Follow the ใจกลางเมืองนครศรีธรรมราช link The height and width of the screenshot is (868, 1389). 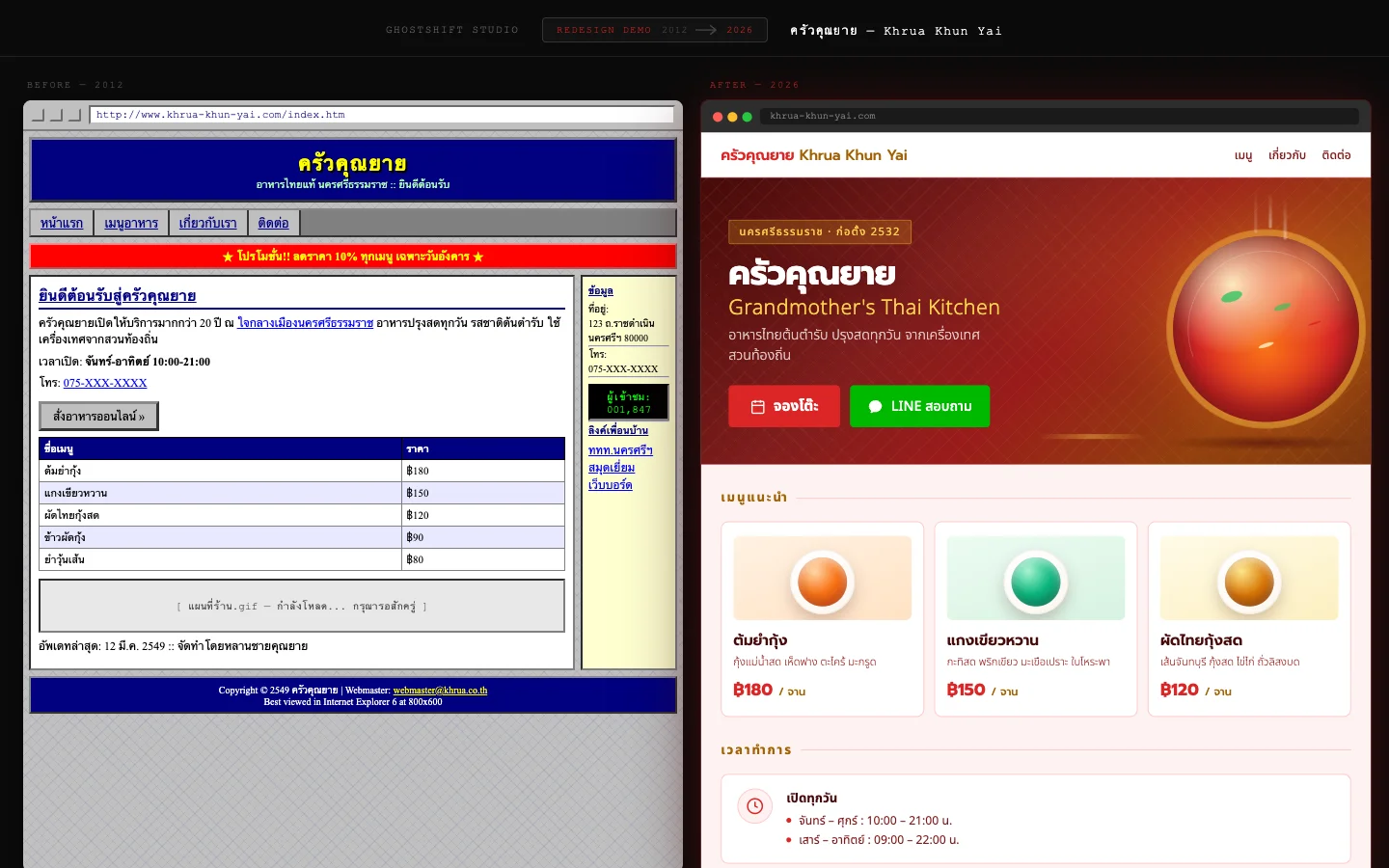tap(305, 323)
